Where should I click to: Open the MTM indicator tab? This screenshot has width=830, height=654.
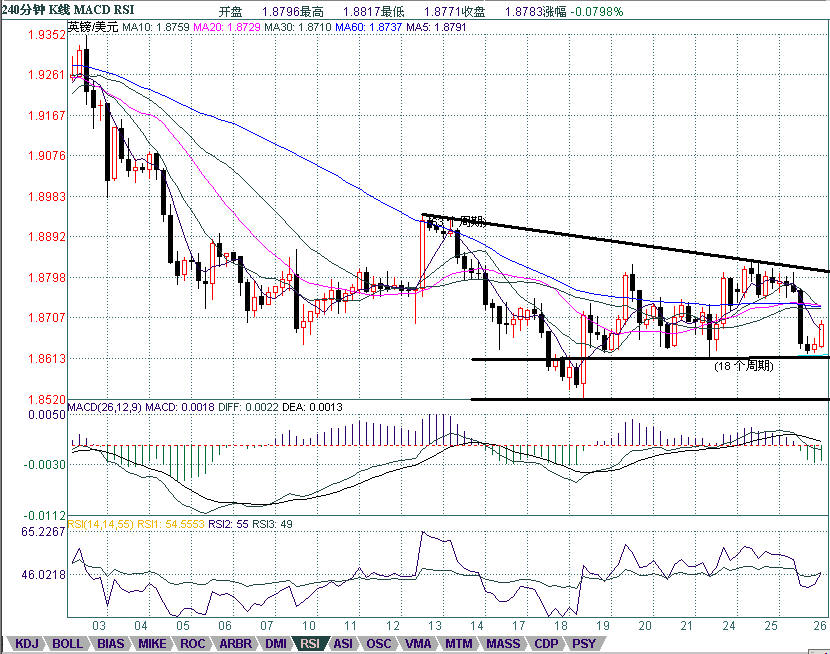[458, 643]
